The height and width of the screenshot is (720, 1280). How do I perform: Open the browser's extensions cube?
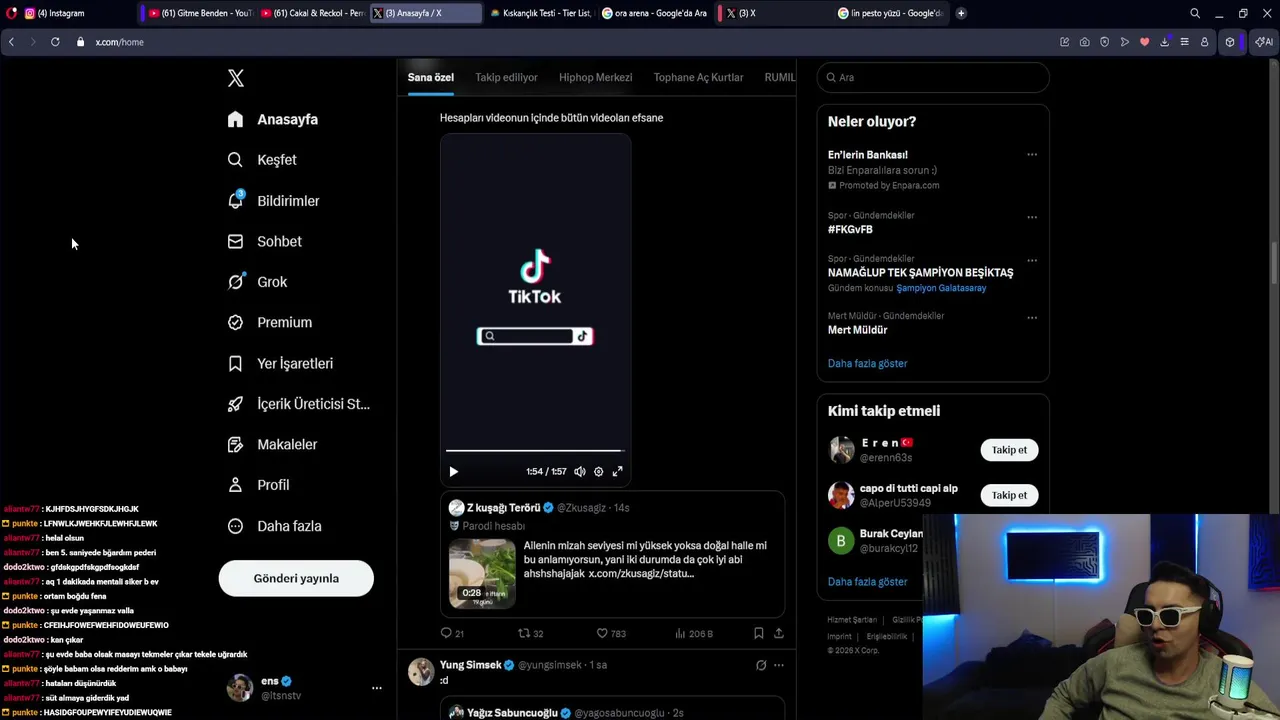point(1230,42)
